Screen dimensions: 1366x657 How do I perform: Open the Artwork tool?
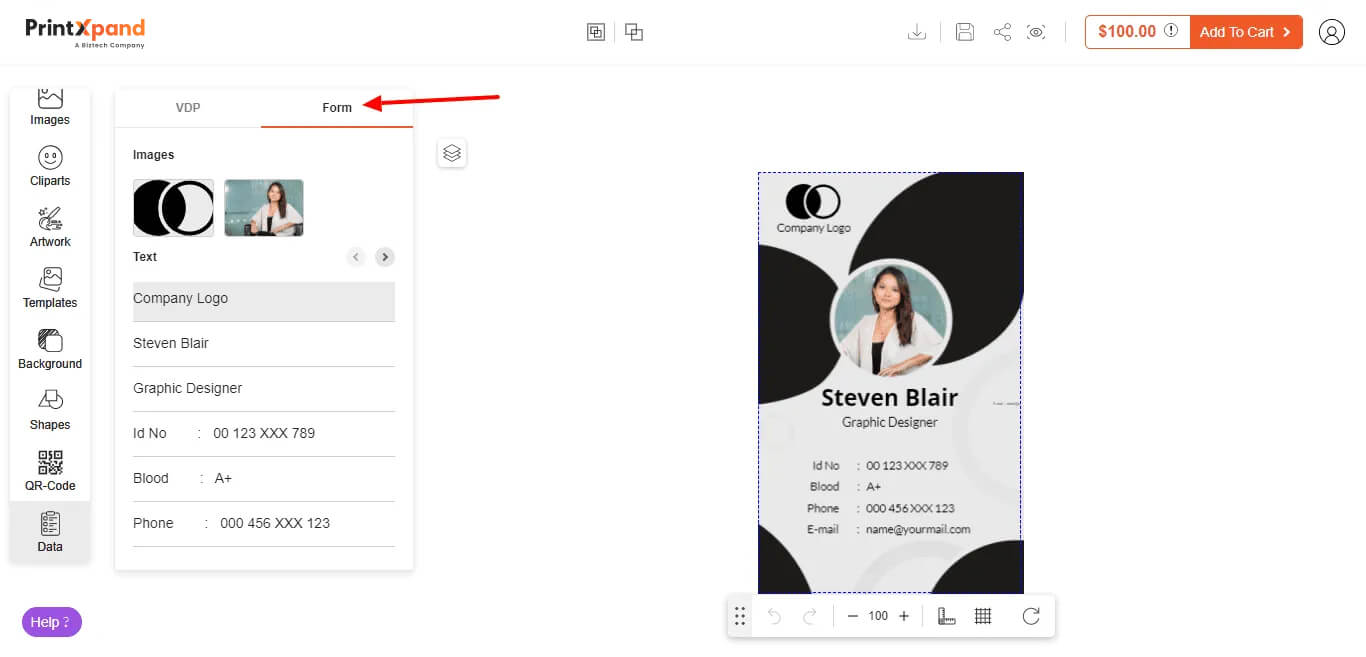[50, 227]
